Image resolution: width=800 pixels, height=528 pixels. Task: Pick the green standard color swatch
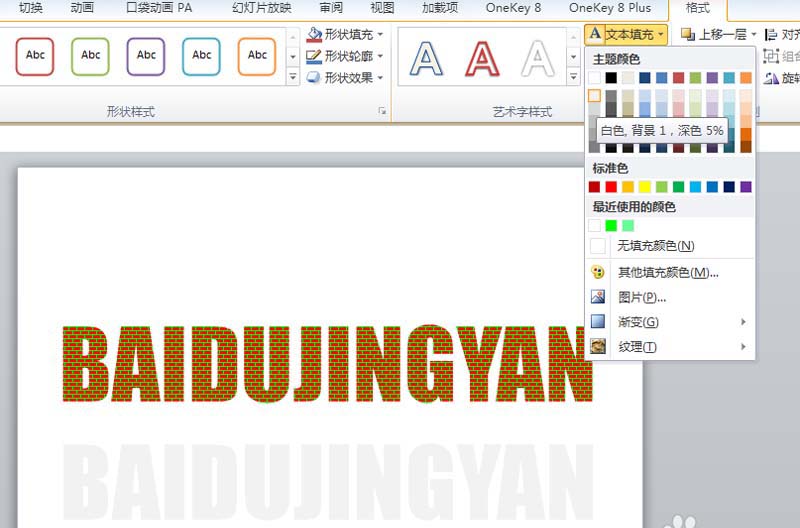(679, 187)
